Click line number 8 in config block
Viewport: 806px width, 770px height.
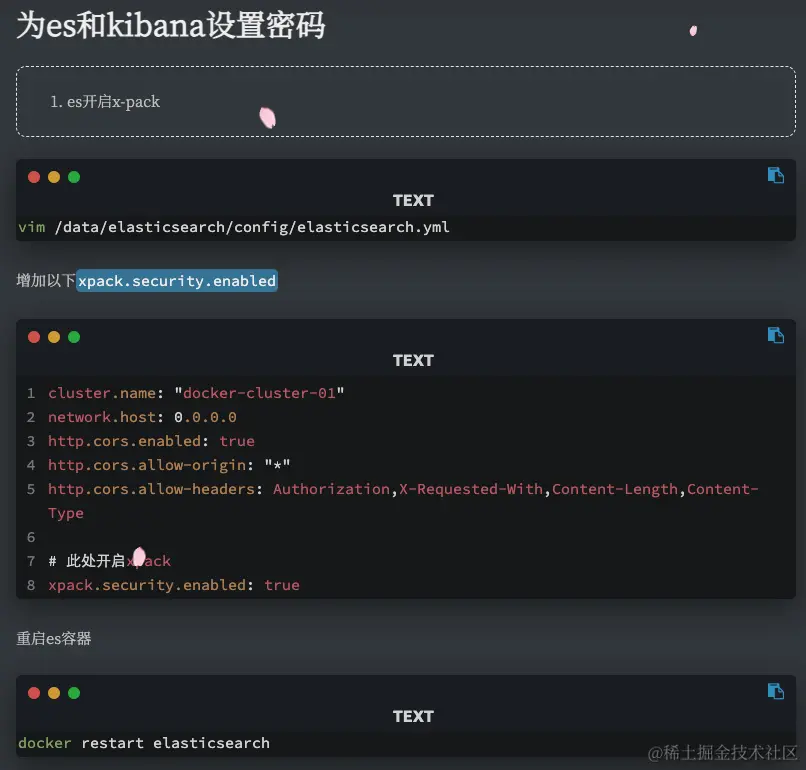click(x=31, y=585)
